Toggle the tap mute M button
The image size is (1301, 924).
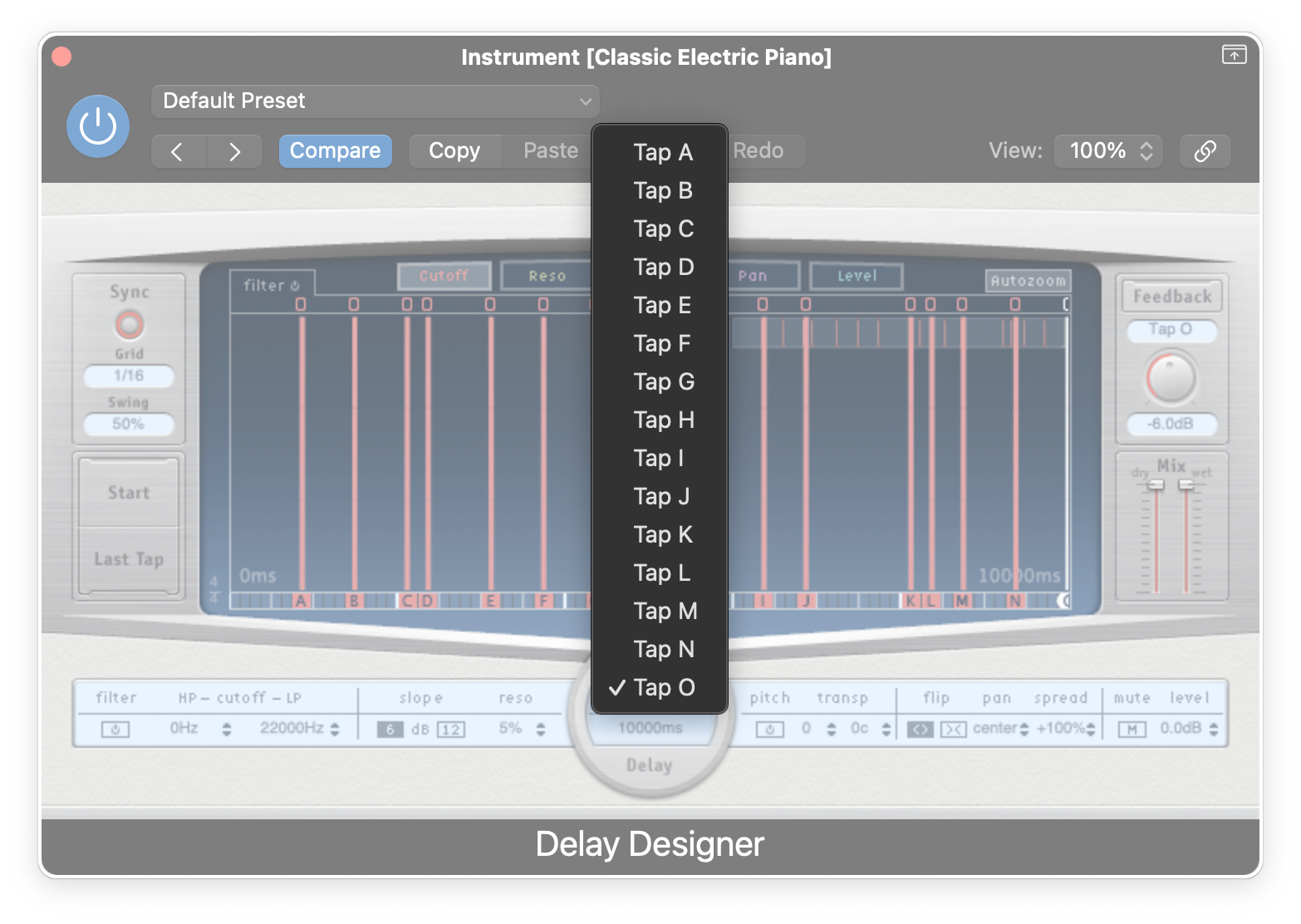point(1132,730)
